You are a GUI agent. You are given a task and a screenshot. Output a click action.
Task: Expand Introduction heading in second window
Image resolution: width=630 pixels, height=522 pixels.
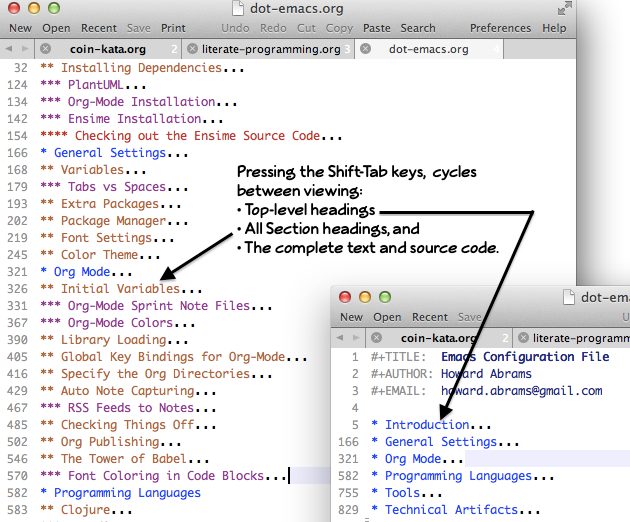[x=431, y=425]
